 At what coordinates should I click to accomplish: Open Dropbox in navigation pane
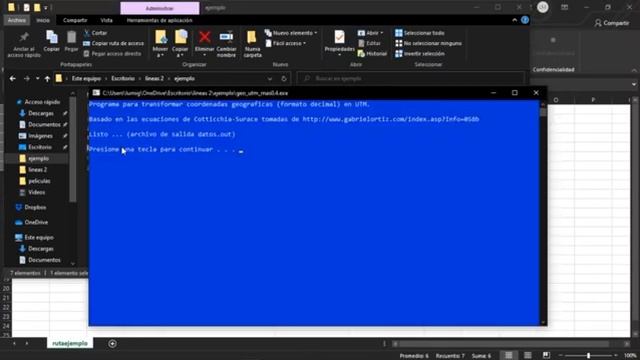coord(31,207)
